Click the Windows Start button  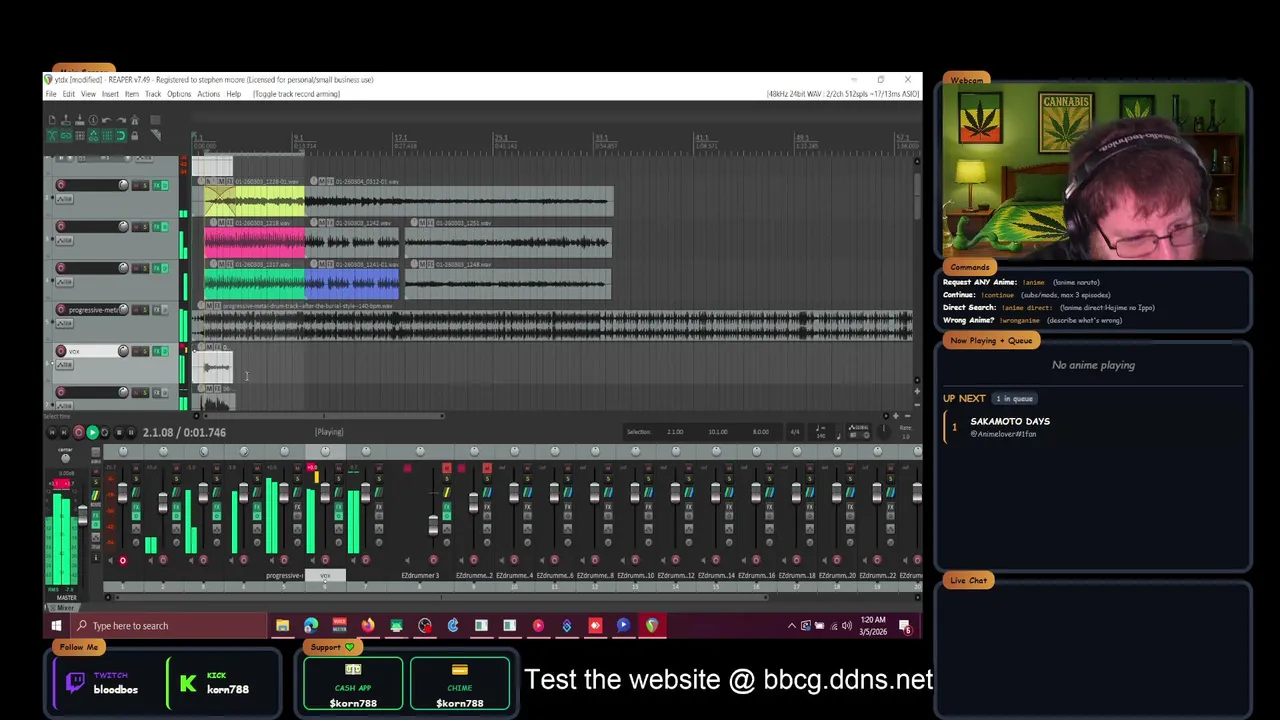click(x=56, y=626)
